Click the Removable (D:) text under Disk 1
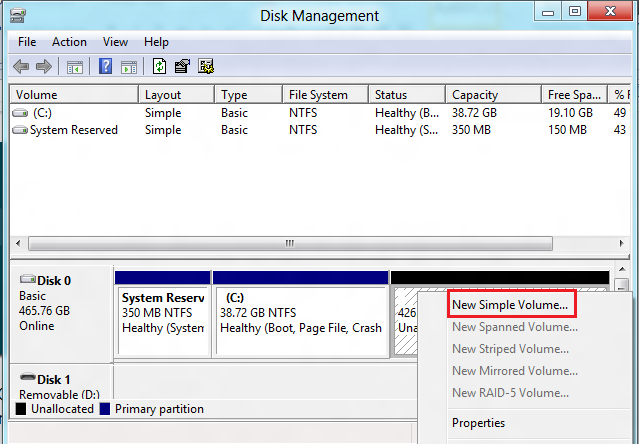This screenshot has width=639, height=444. tap(59, 394)
